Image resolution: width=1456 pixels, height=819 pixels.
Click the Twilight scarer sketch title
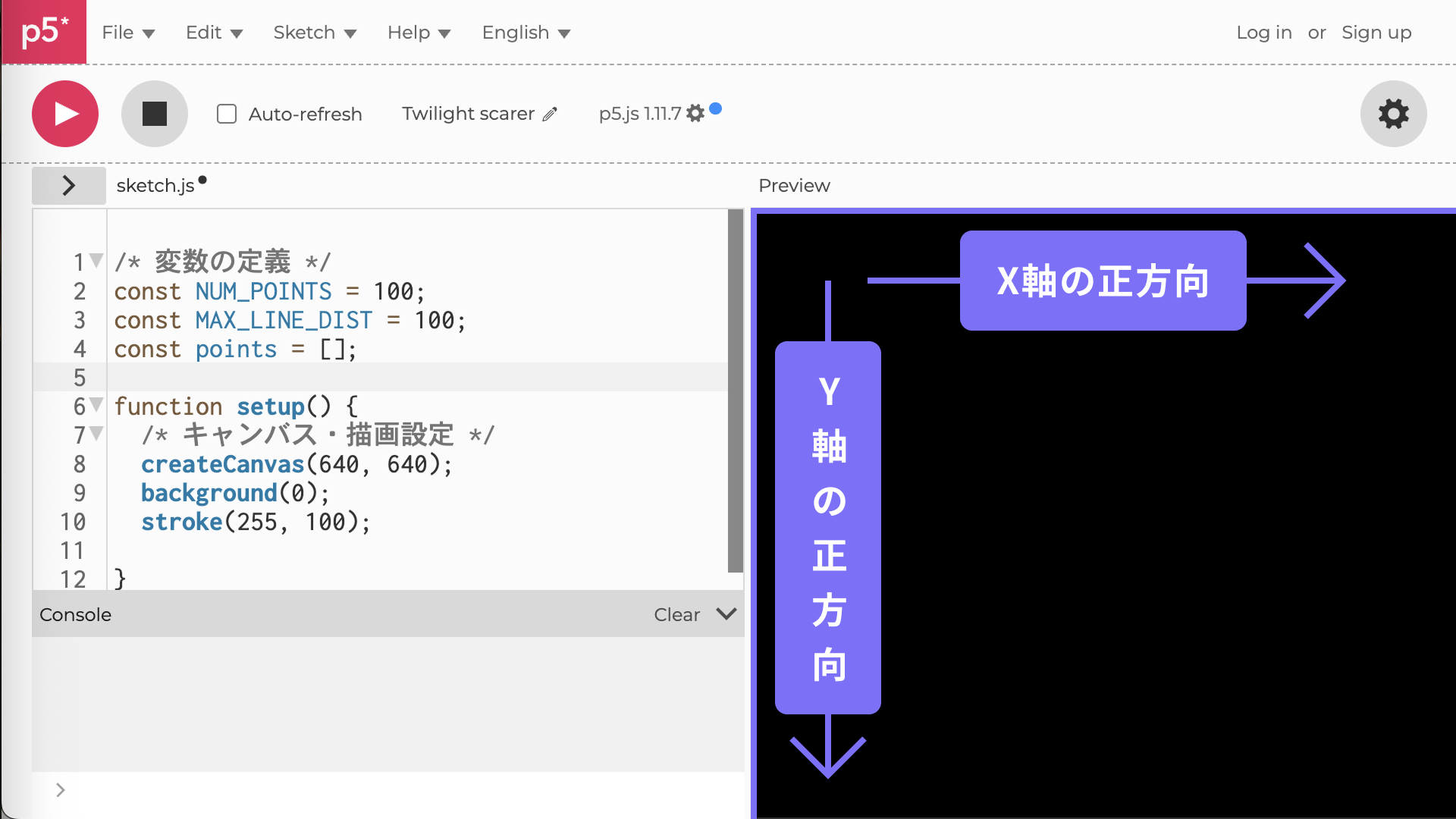[468, 114]
